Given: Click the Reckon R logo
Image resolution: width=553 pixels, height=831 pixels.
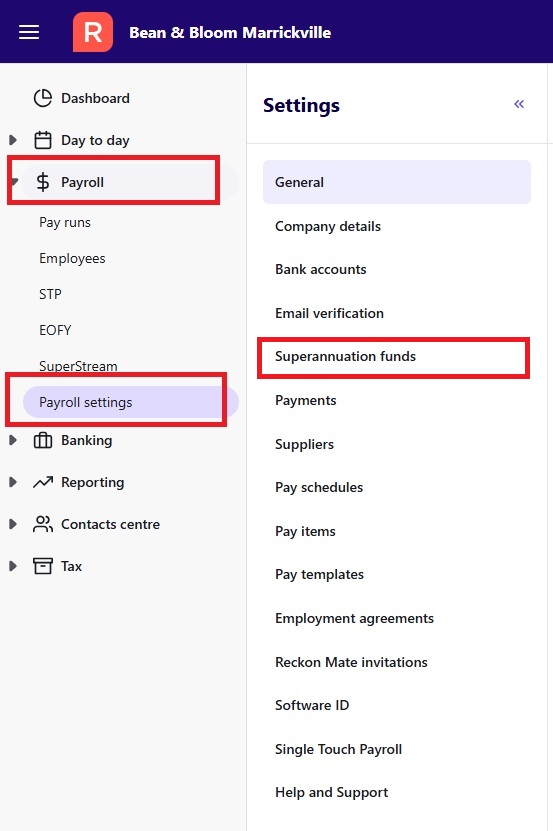Looking at the screenshot, I should click(93, 32).
